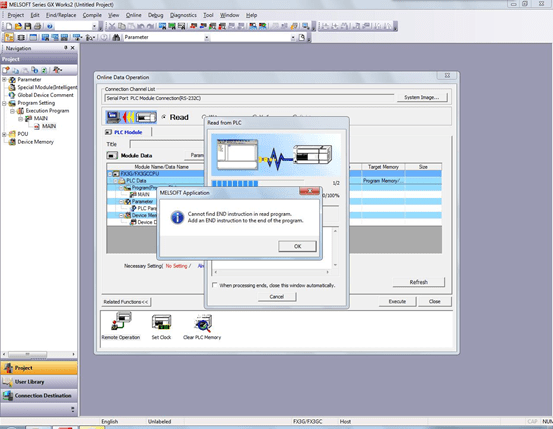Click the Copy toolbar icon
553x429 pixels.
click(x=122, y=26)
